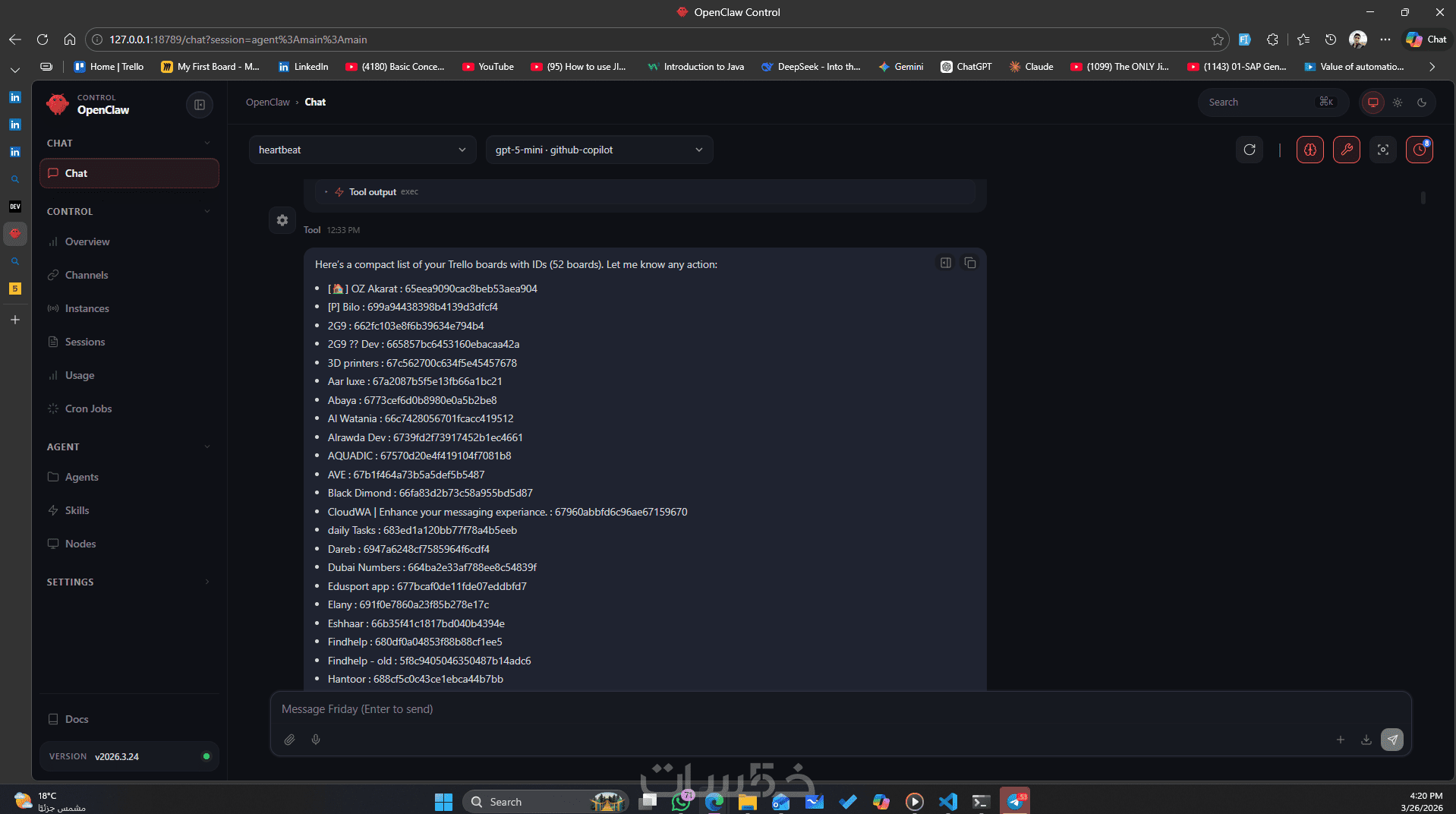Start voice input with microphone icon
The width and height of the screenshot is (1456, 814).
point(316,740)
